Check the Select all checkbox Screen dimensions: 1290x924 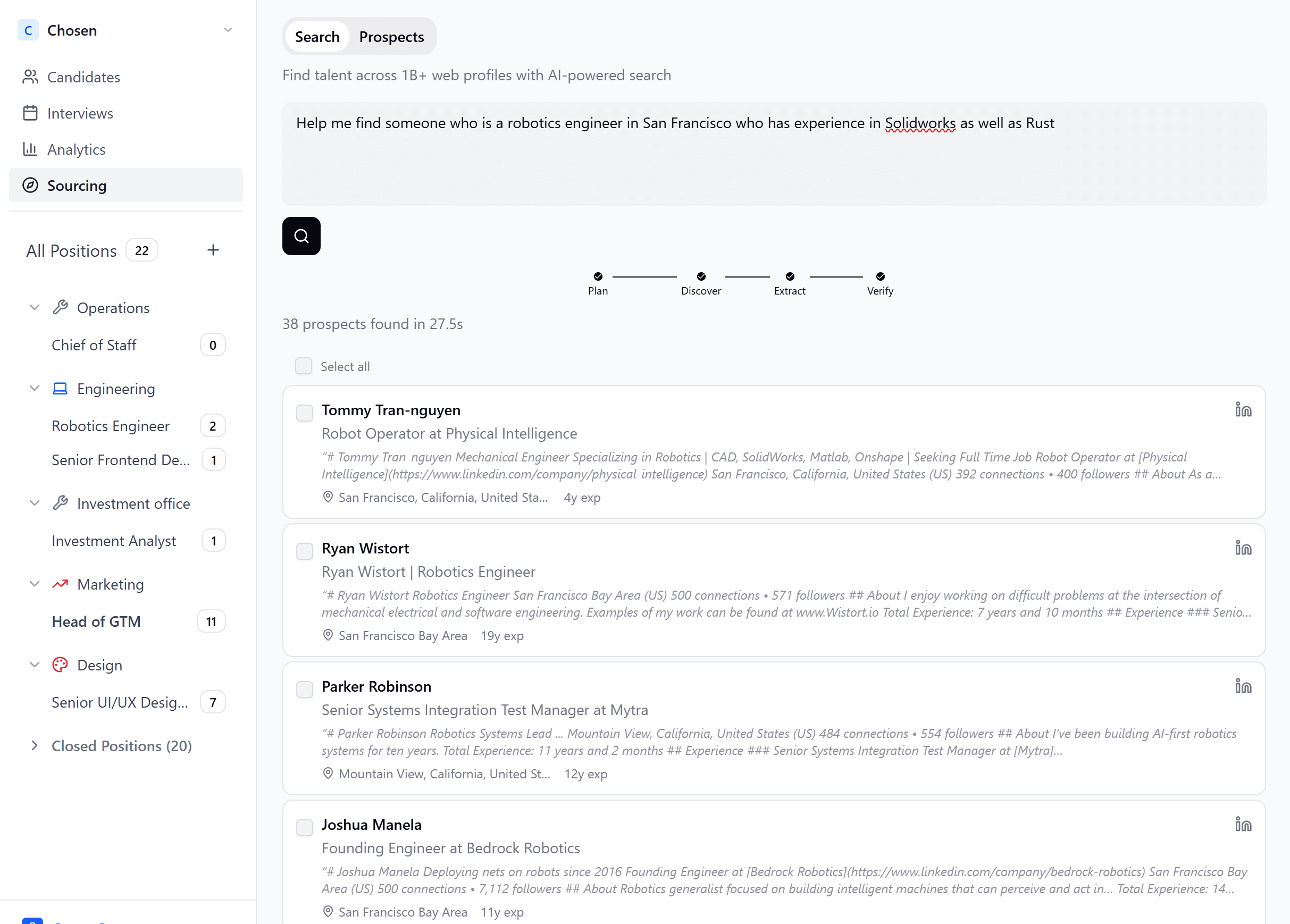[304, 366]
